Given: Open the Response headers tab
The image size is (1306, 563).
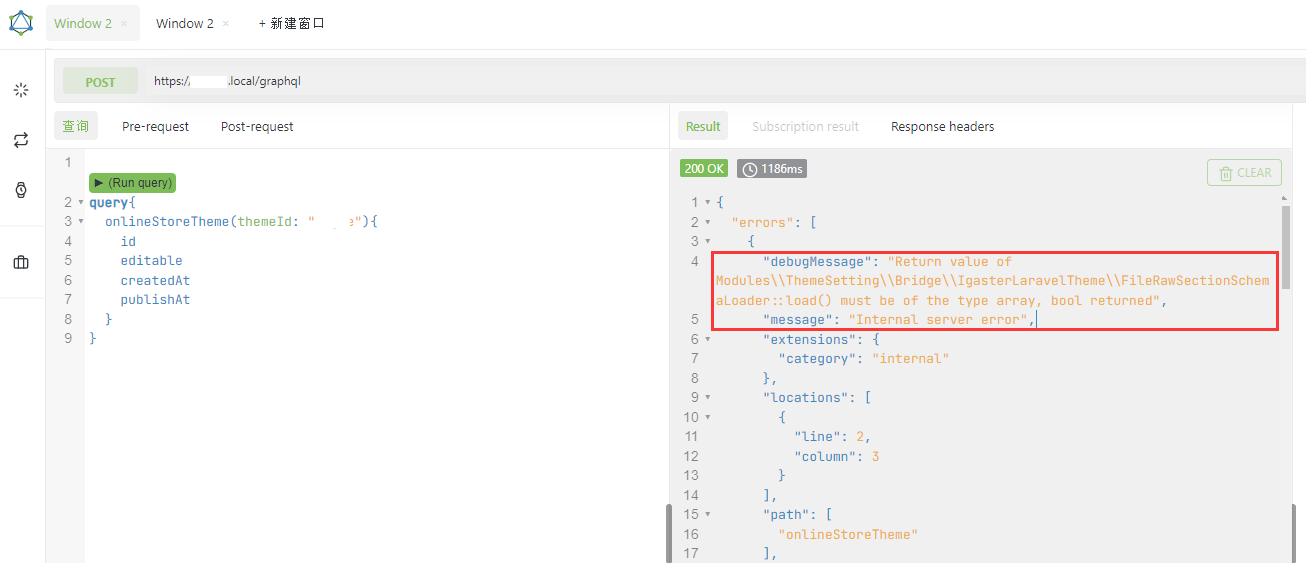Looking at the screenshot, I should (x=942, y=127).
